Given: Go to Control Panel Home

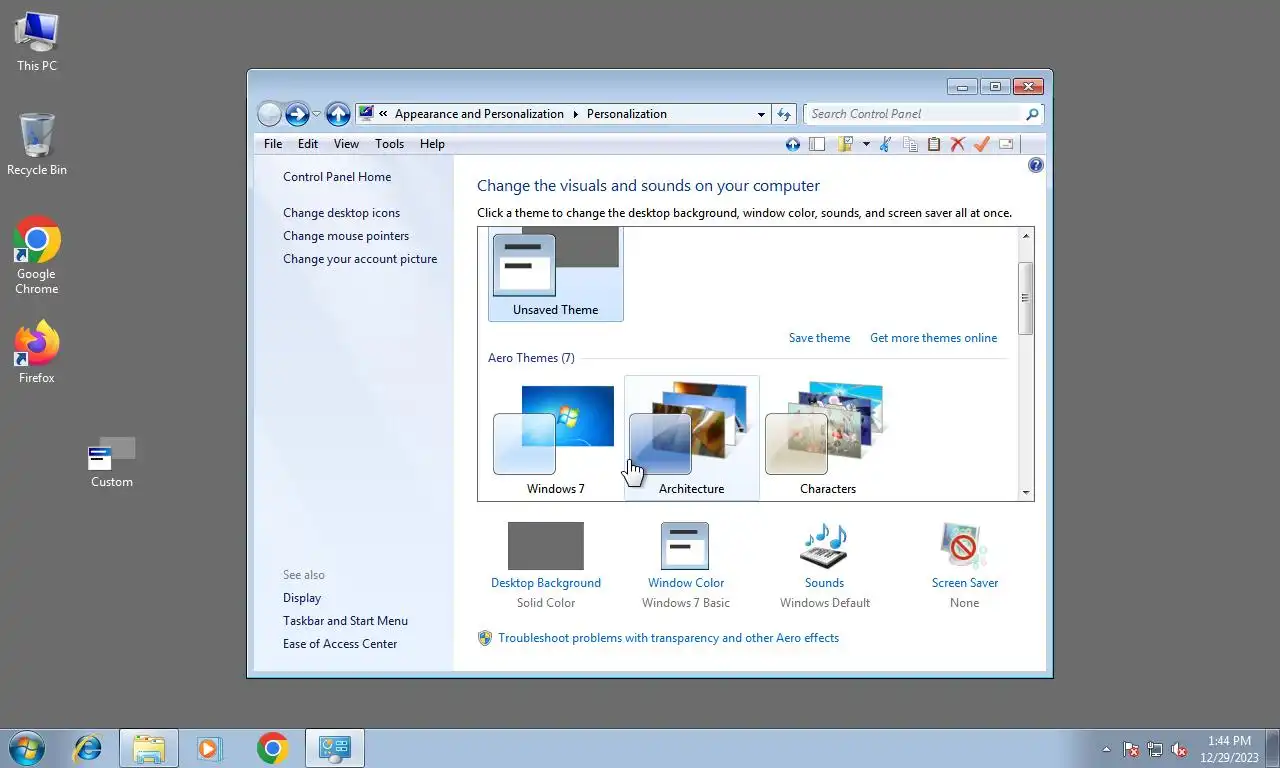Looking at the screenshot, I should [337, 177].
